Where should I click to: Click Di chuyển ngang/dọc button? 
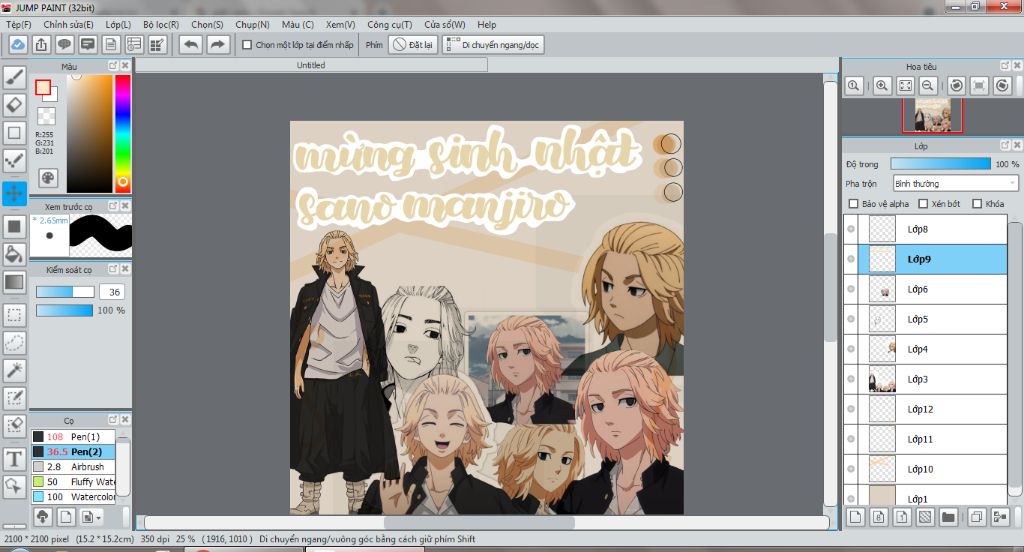tap(493, 44)
